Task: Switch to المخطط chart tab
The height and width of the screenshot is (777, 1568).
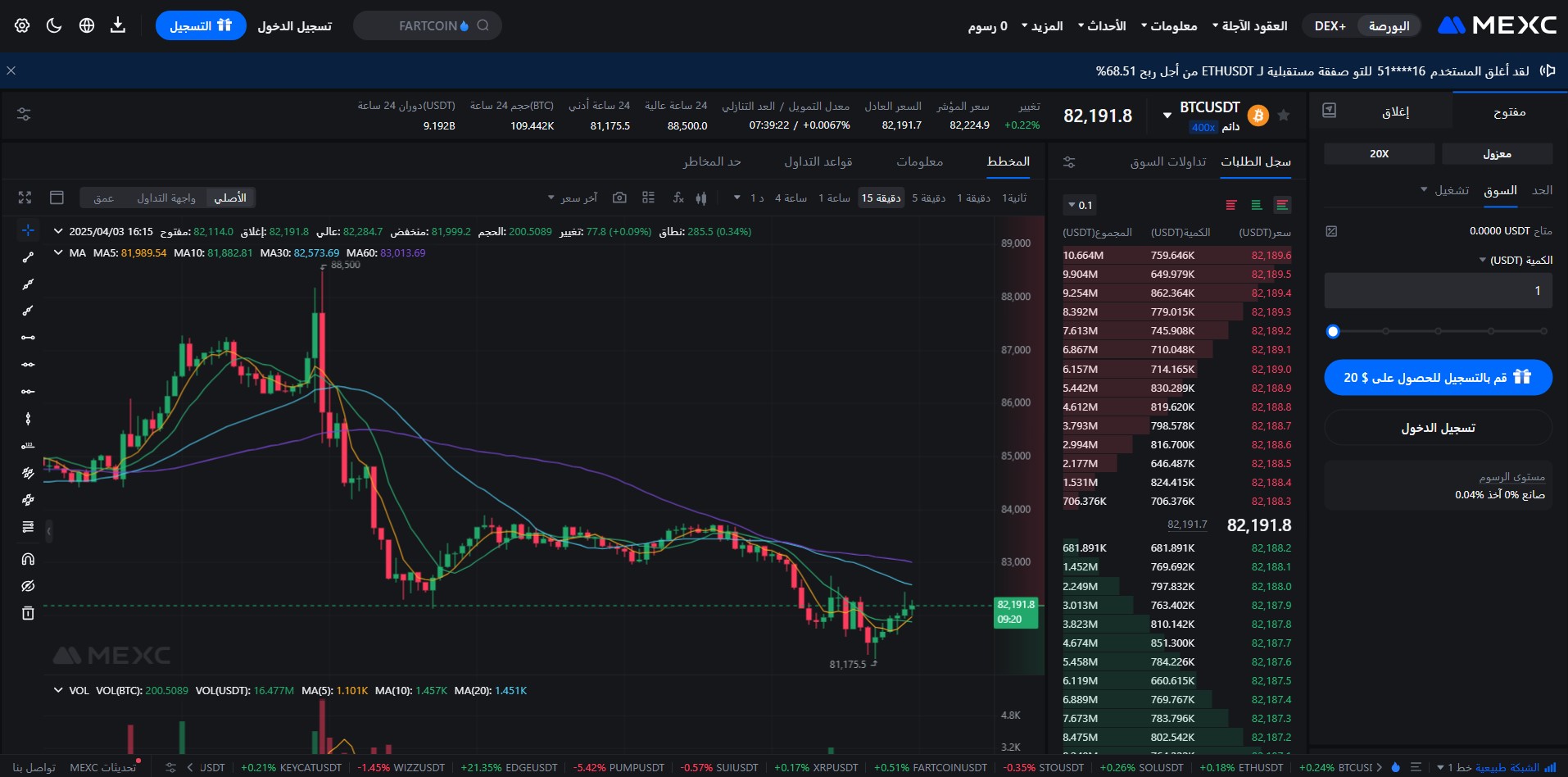Action: pos(1008,161)
